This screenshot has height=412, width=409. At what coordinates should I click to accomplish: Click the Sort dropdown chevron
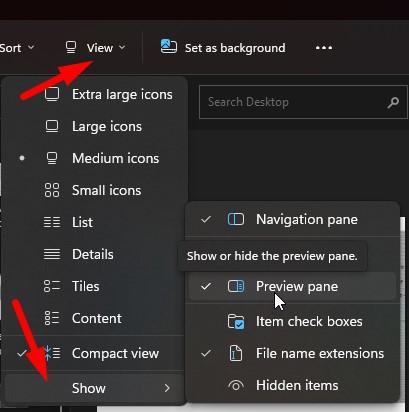[31, 48]
